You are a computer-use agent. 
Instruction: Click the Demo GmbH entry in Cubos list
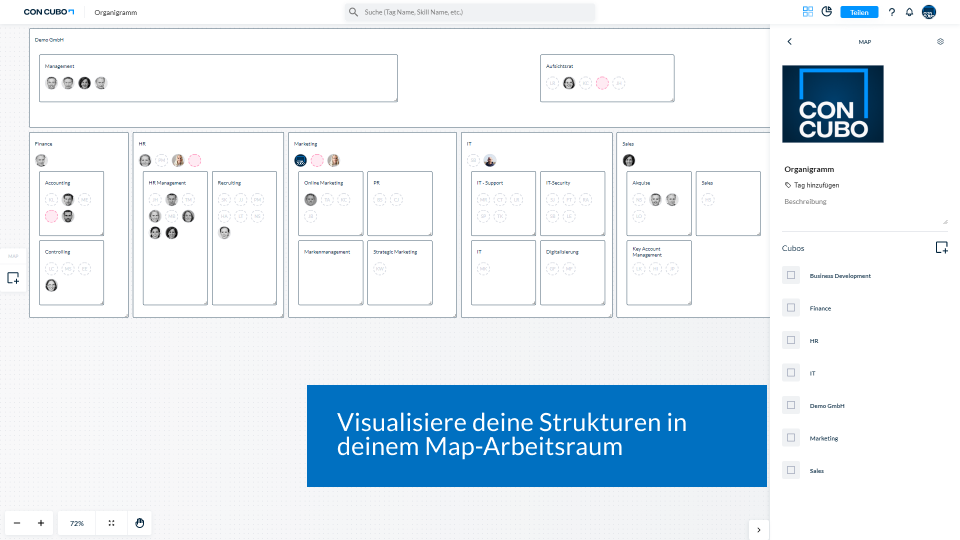(x=827, y=406)
